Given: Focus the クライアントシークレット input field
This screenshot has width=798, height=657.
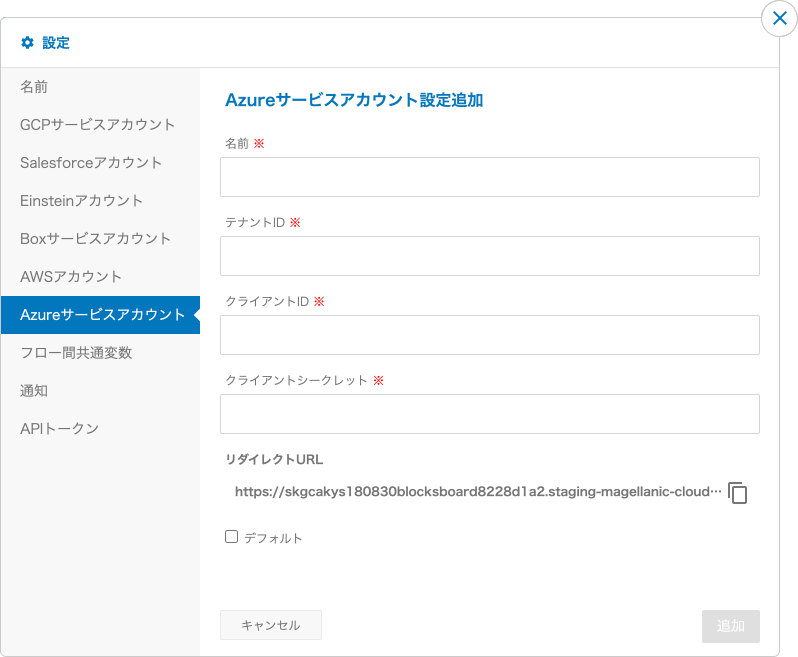Looking at the screenshot, I should [x=490, y=414].
